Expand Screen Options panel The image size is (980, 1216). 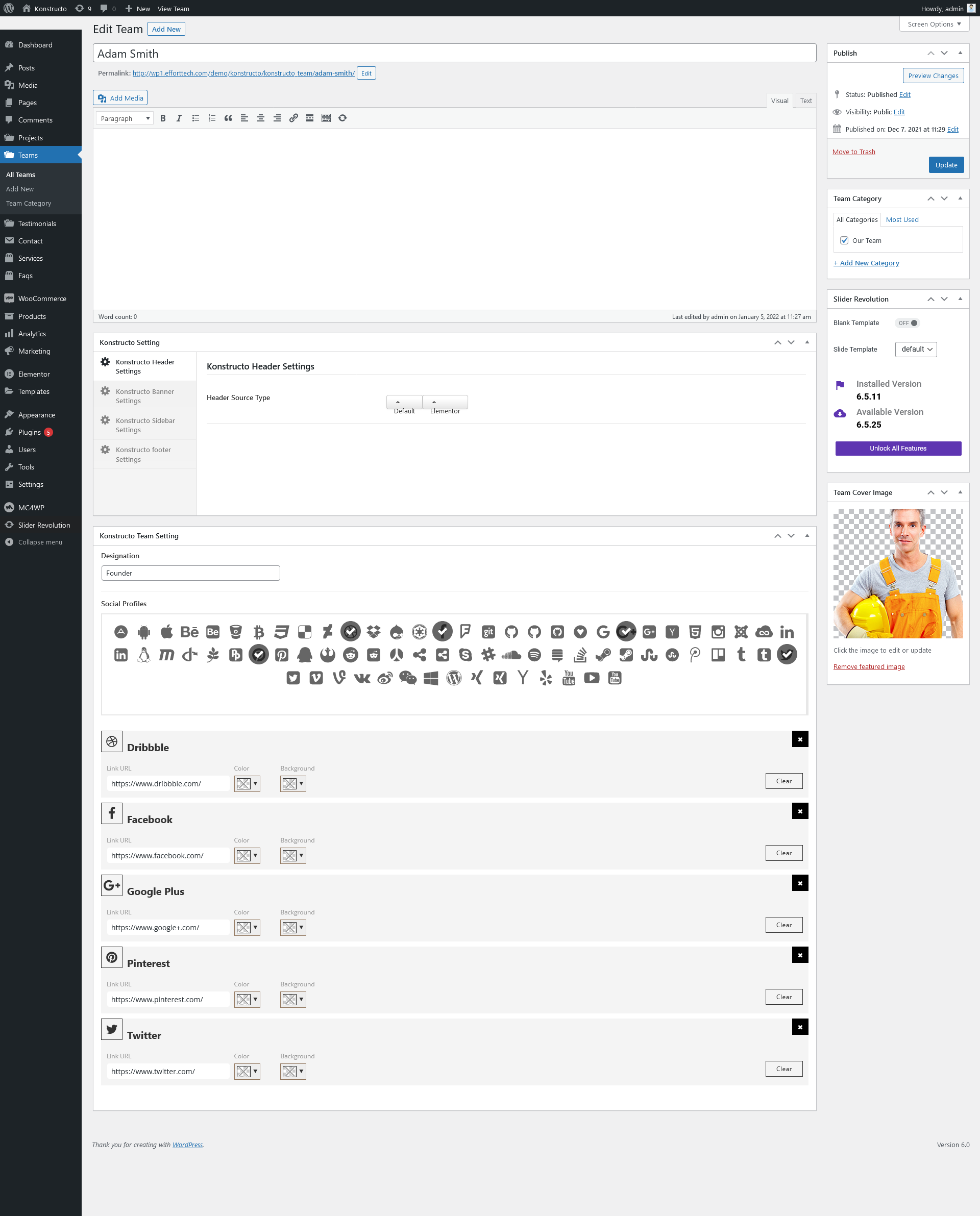coord(934,24)
